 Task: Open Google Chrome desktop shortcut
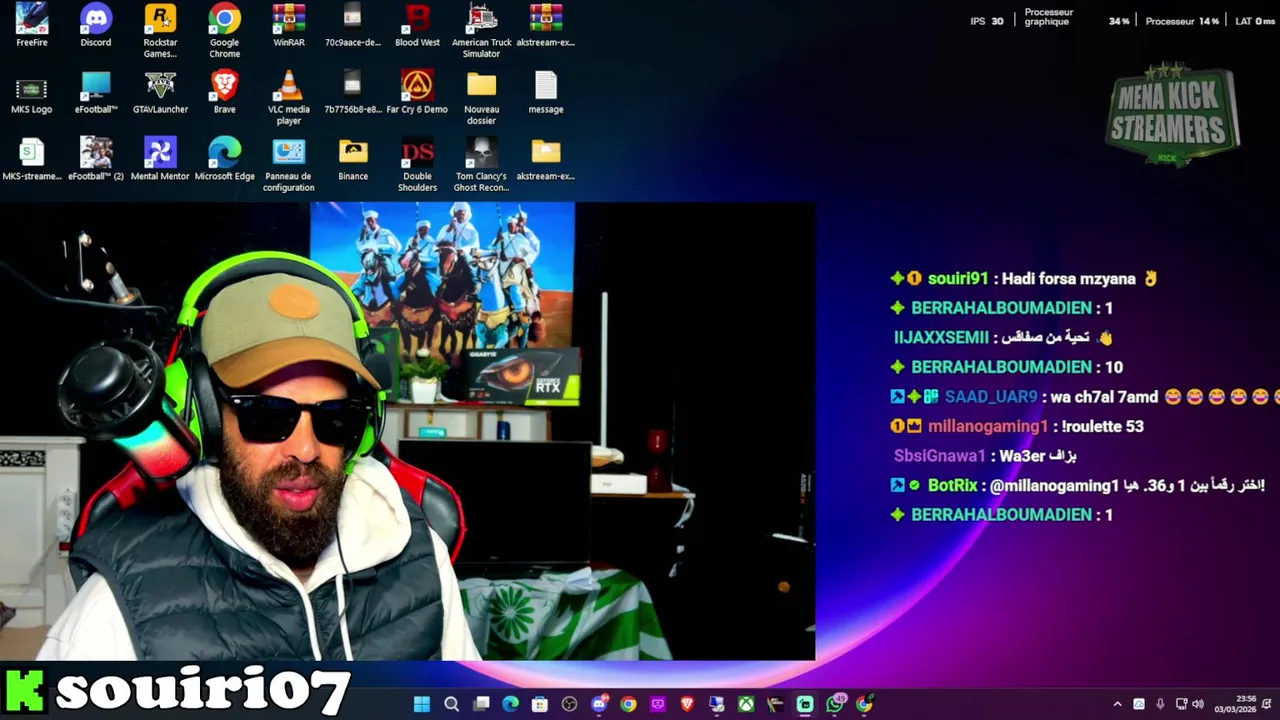224,30
